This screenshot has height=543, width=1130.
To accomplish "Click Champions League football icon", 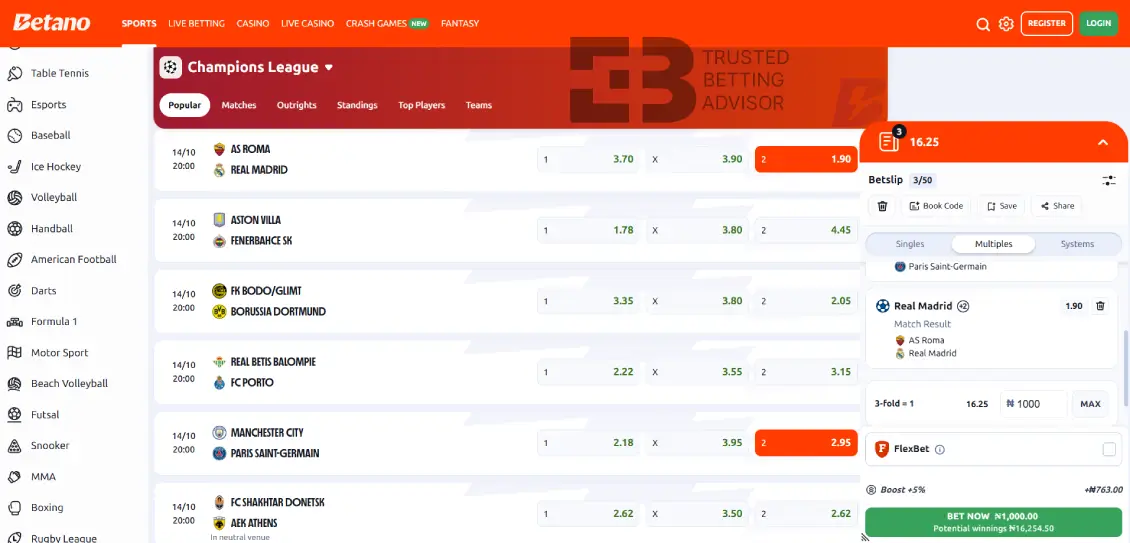I will pyautogui.click(x=170, y=67).
